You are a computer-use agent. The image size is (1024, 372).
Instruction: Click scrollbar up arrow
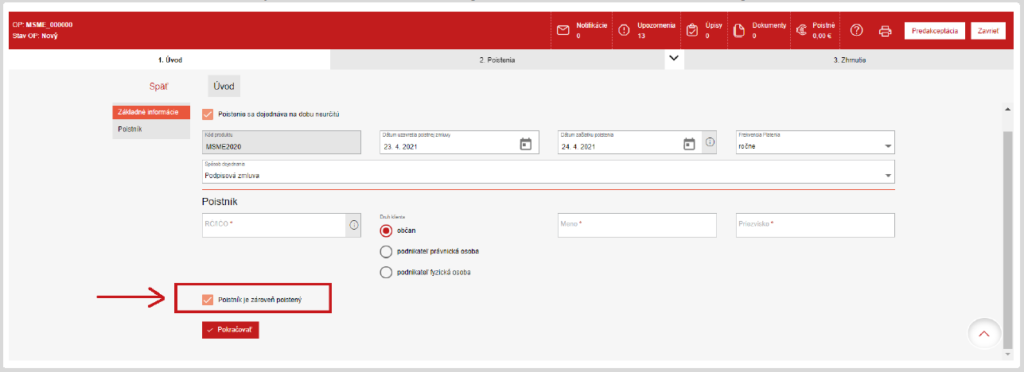1008,109
